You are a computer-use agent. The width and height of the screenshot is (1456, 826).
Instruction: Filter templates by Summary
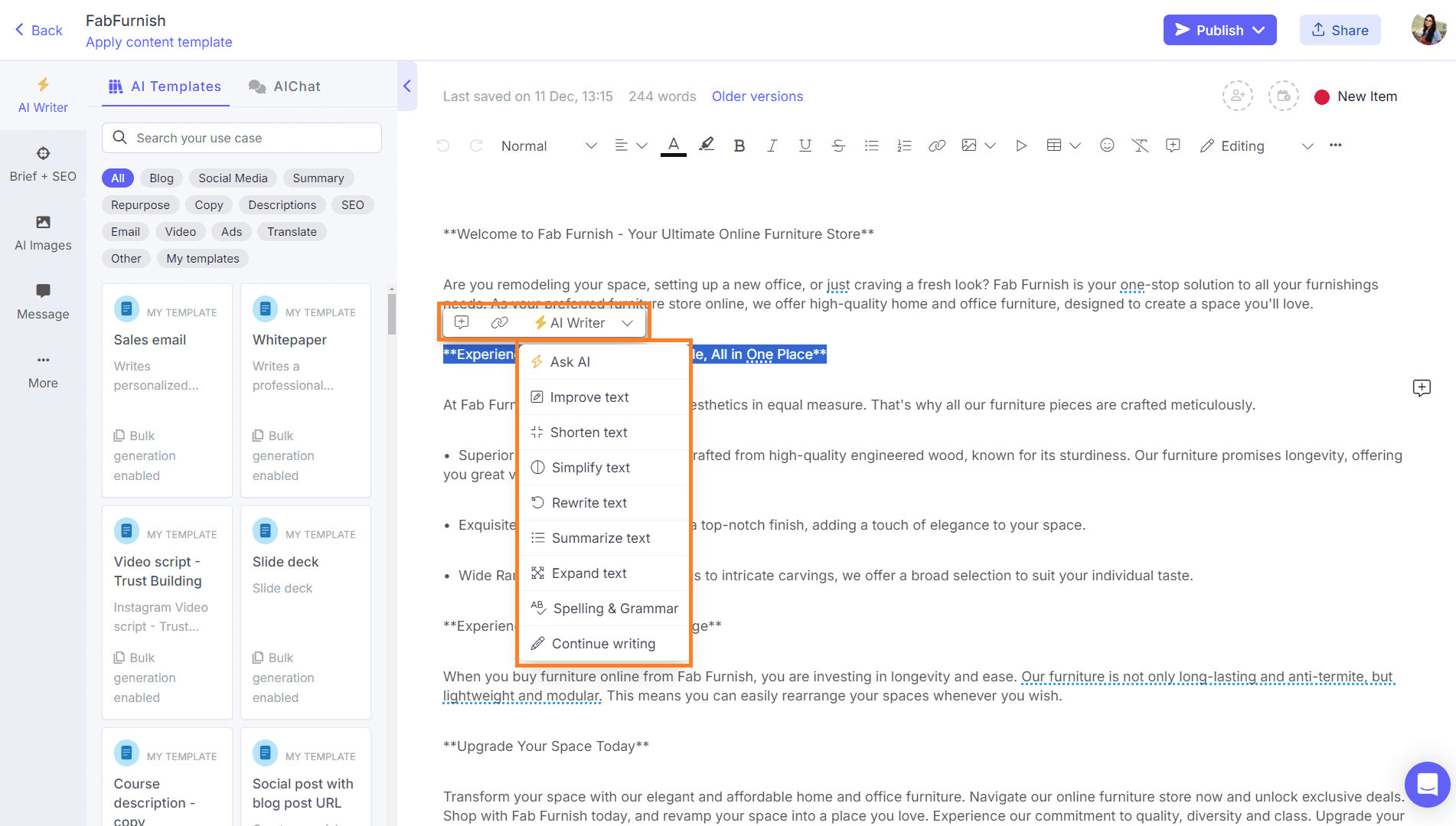tap(318, 178)
